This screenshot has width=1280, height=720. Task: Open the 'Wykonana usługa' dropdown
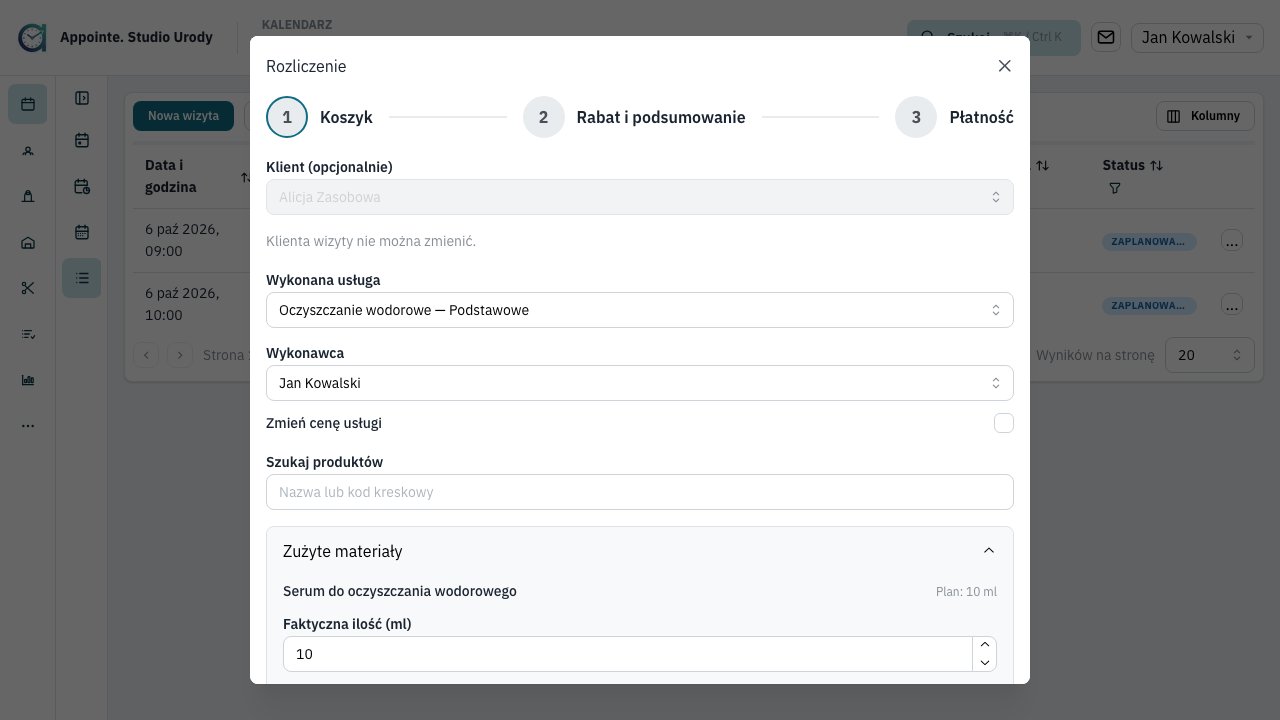coord(640,310)
